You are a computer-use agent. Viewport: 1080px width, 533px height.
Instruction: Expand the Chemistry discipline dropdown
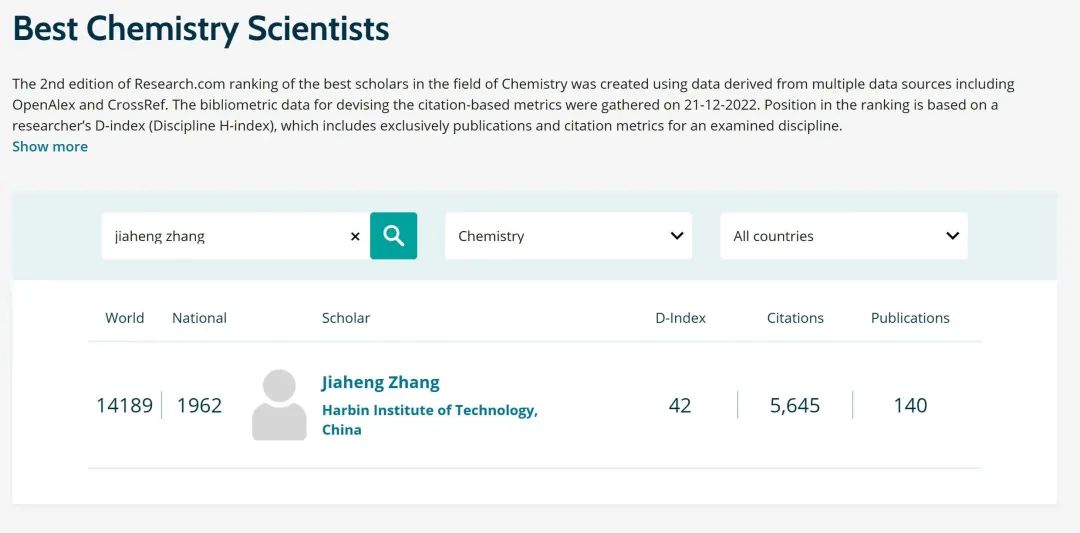coord(568,236)
